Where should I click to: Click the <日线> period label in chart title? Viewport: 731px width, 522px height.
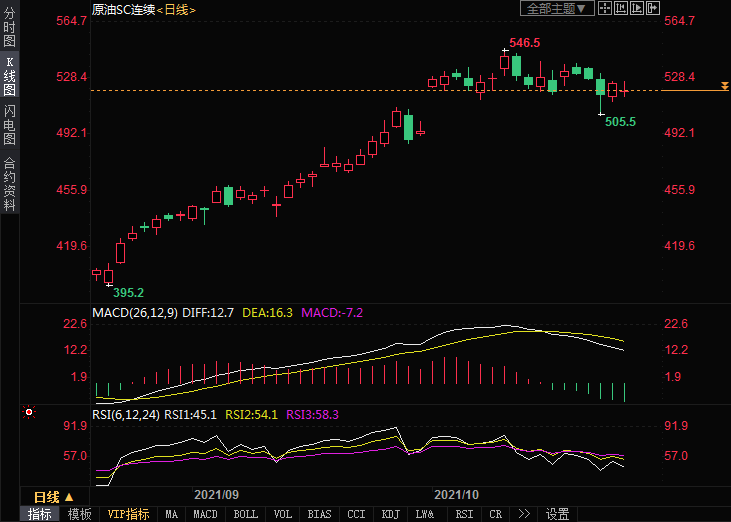176,9
